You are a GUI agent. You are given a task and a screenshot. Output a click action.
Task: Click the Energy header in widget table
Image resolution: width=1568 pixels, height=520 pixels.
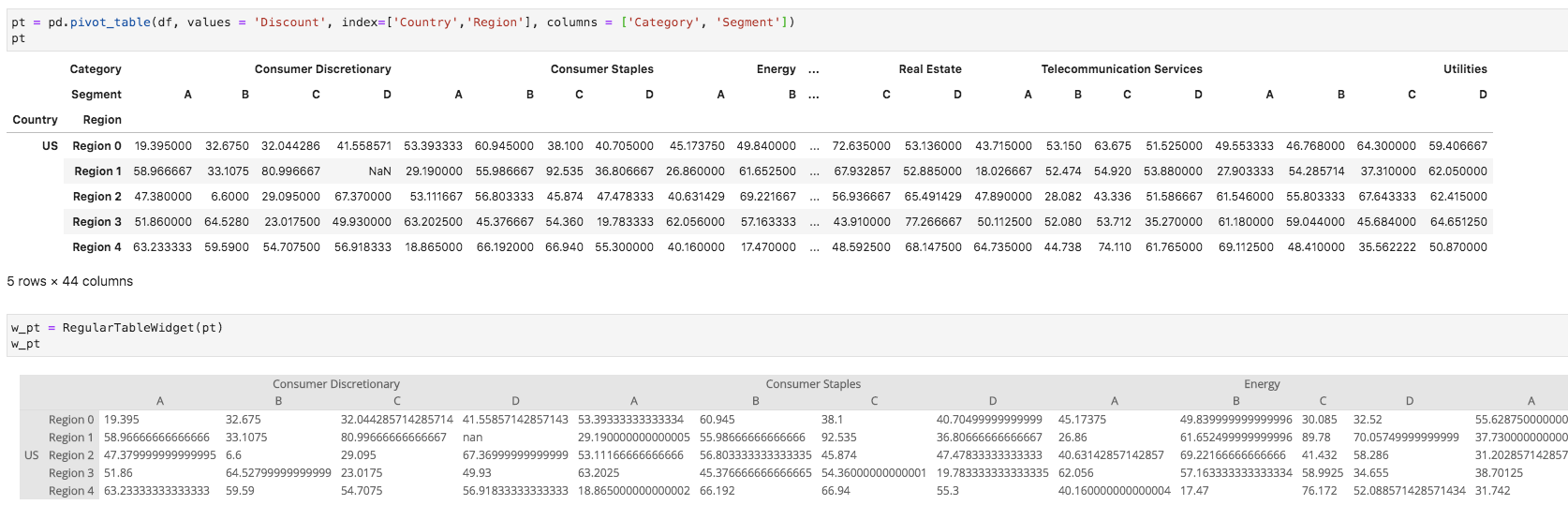pyautogui.click(x=1262, y=384)
